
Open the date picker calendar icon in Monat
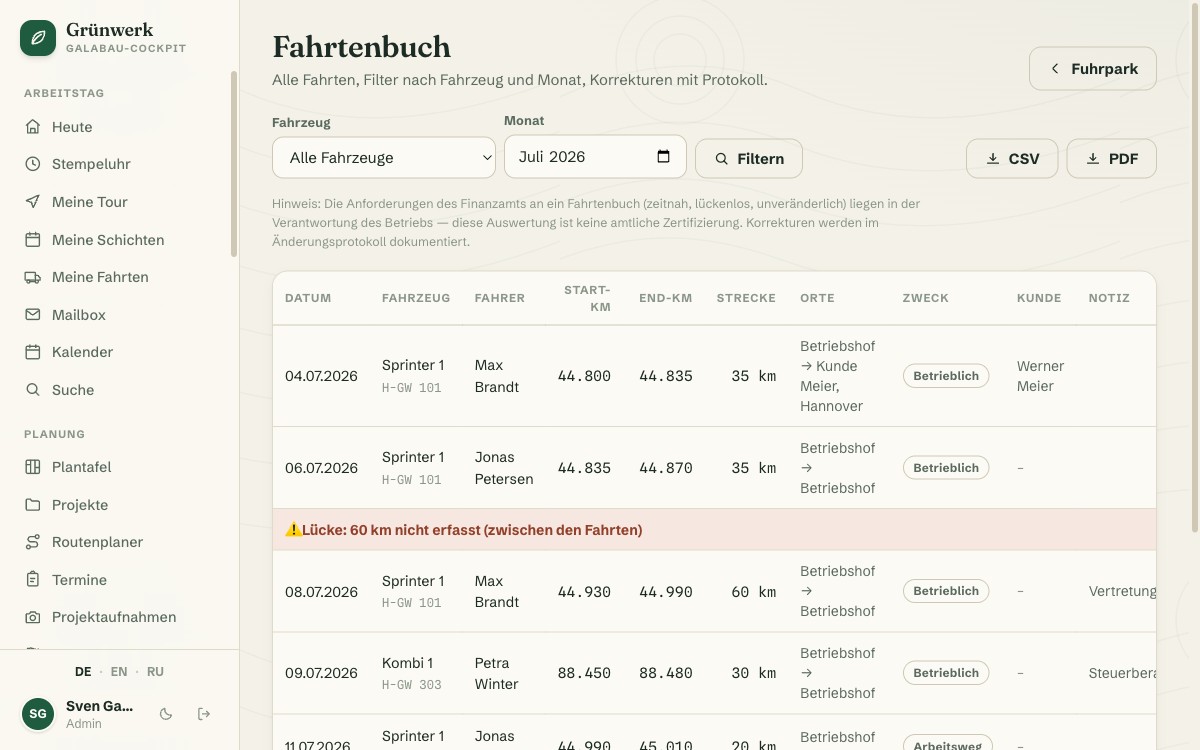pyautogui.click(x=663, y=157)
